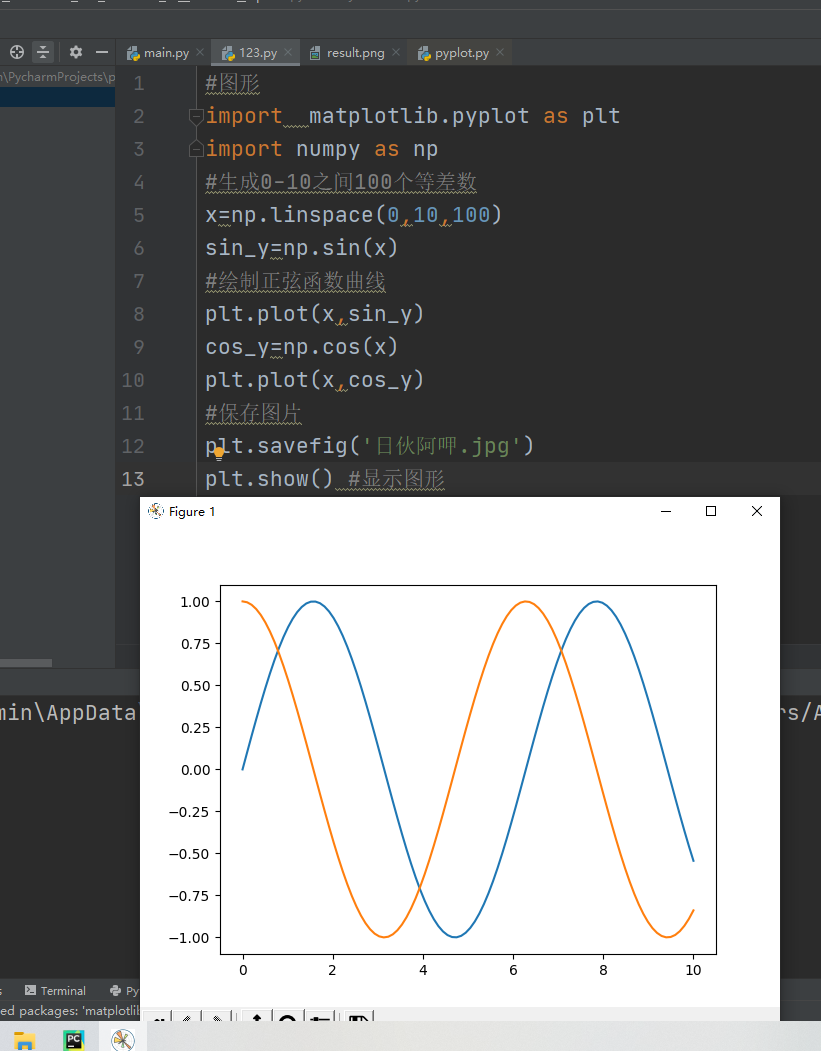Image resolution: width=821 pixels, height=1051 pixels.
Task: Minimize the Figure 1 window
Action: click(666, 511)
